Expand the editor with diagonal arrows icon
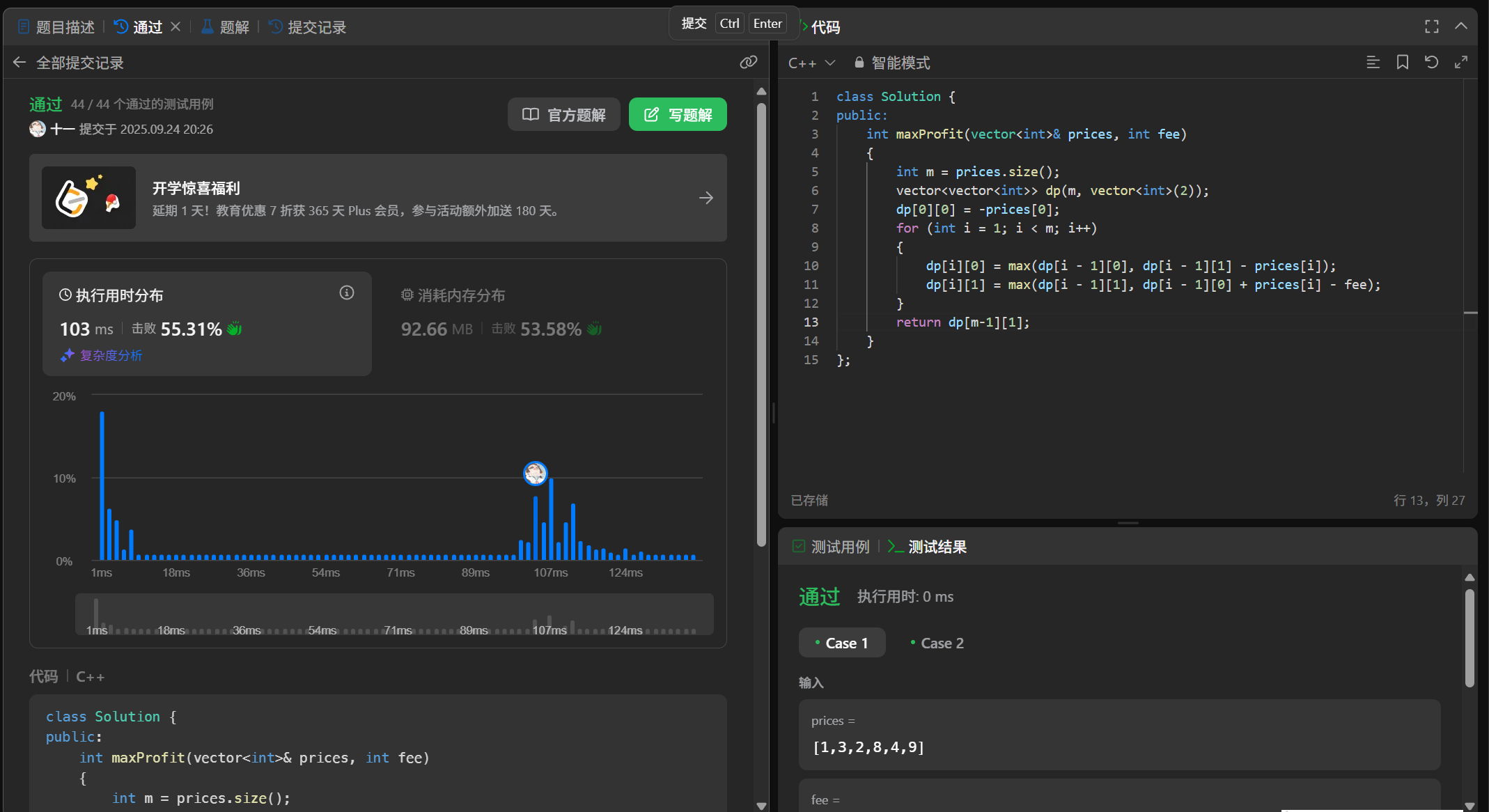 pyautogui.click(x=1461, y=63)
